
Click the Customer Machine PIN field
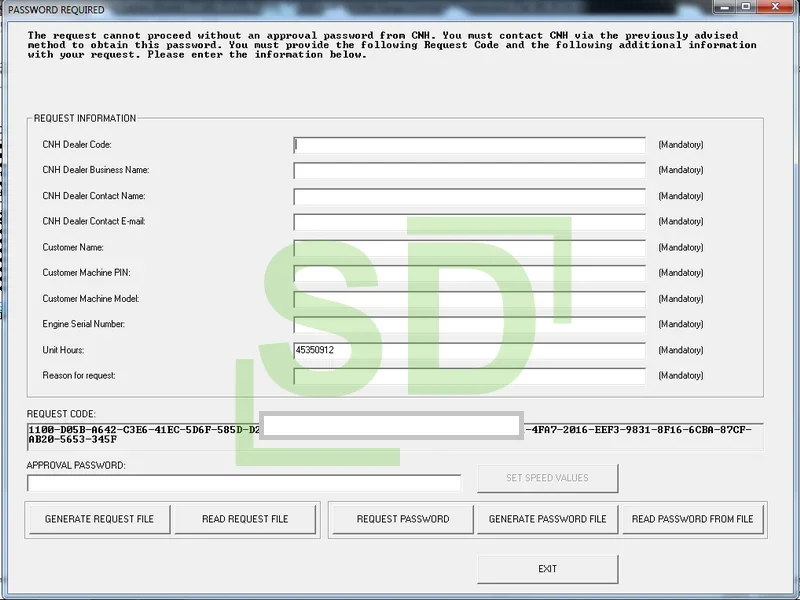click(x=470, y=273)
